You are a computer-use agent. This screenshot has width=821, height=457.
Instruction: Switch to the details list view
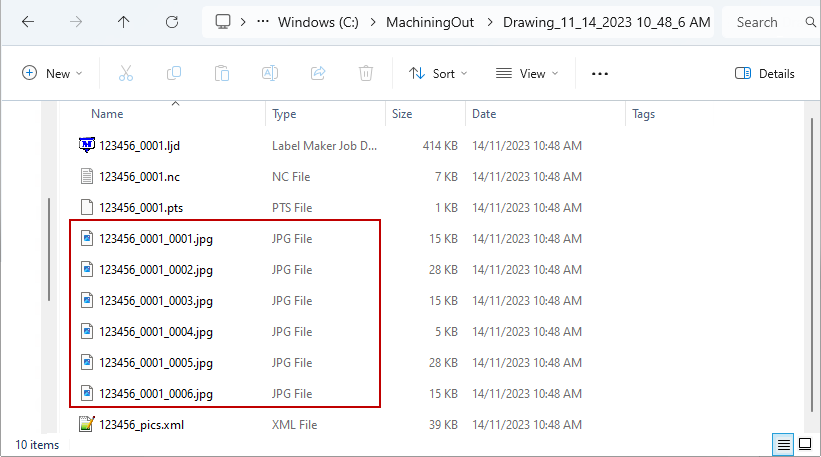coord(785,444)
